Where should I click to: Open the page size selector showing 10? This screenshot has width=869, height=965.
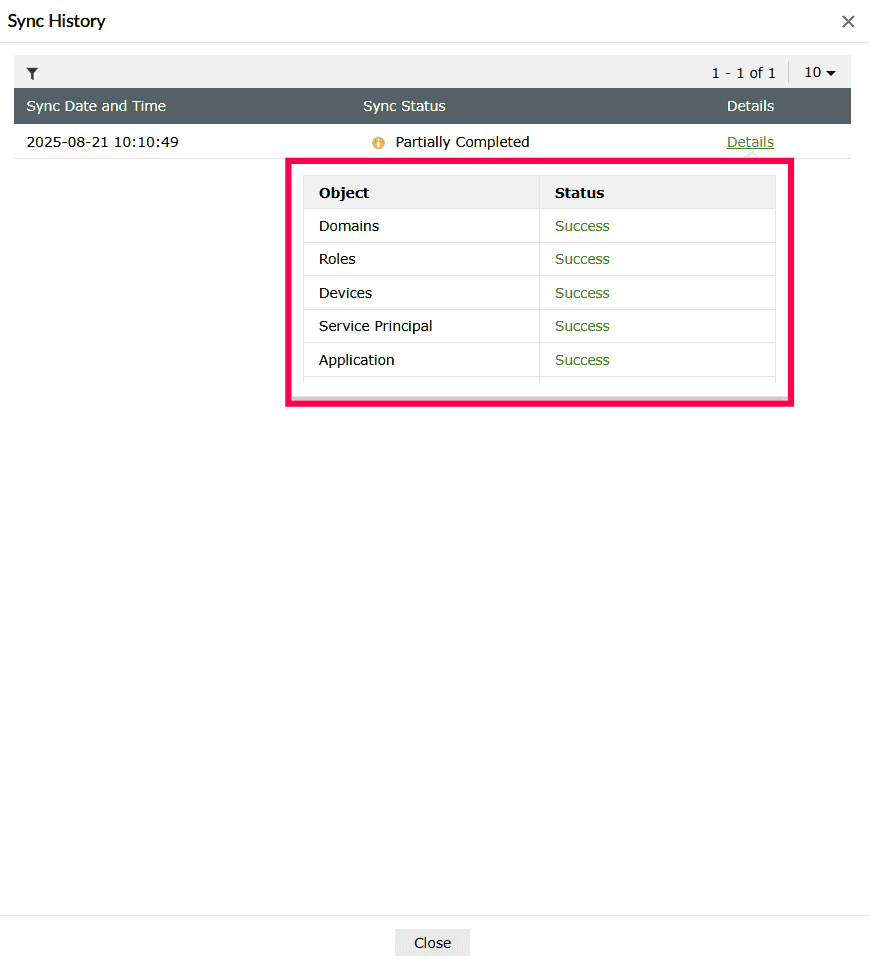[x=820, y=72]
